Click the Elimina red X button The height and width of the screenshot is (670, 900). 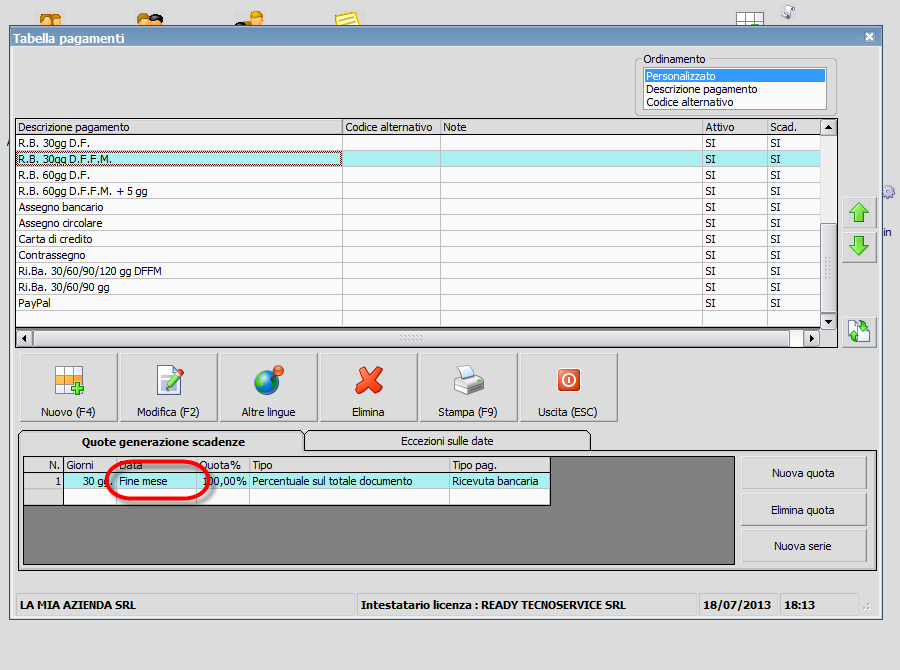368,388
